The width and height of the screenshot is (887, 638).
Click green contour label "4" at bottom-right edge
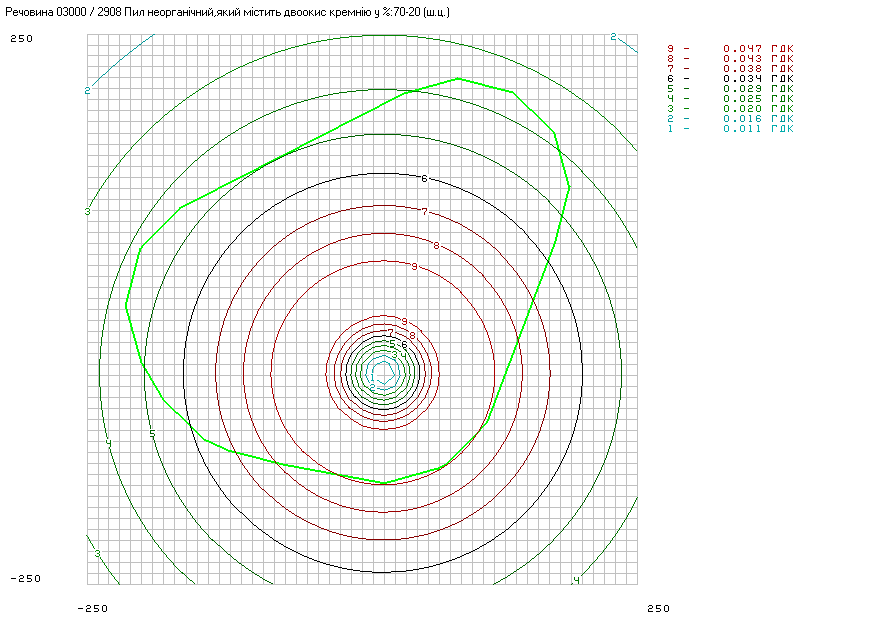(x=576, y=580)
